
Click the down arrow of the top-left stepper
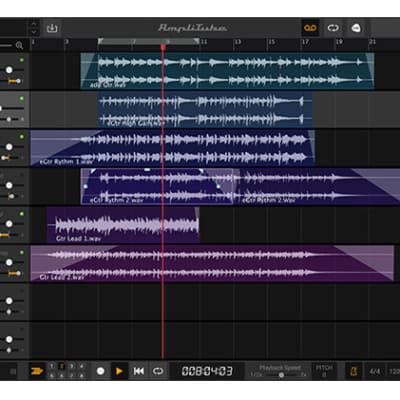pos(33,32)
